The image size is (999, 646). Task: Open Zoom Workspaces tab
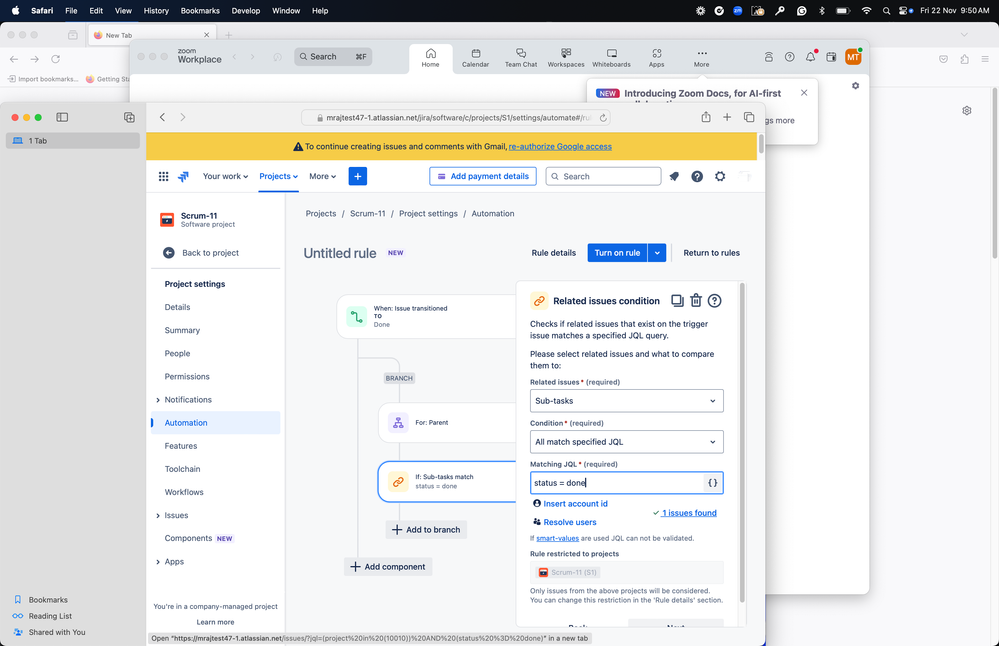(566, 58)
